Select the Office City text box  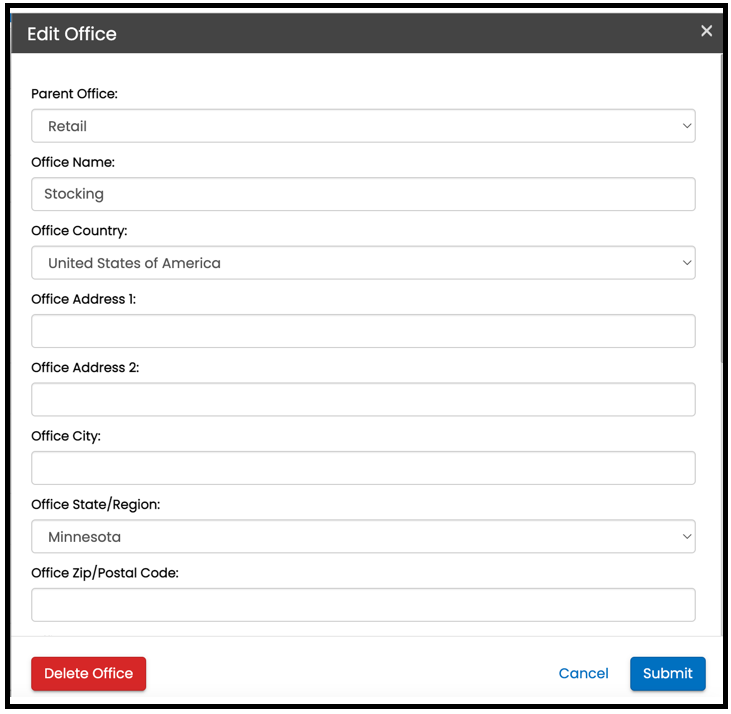(363, 468)
